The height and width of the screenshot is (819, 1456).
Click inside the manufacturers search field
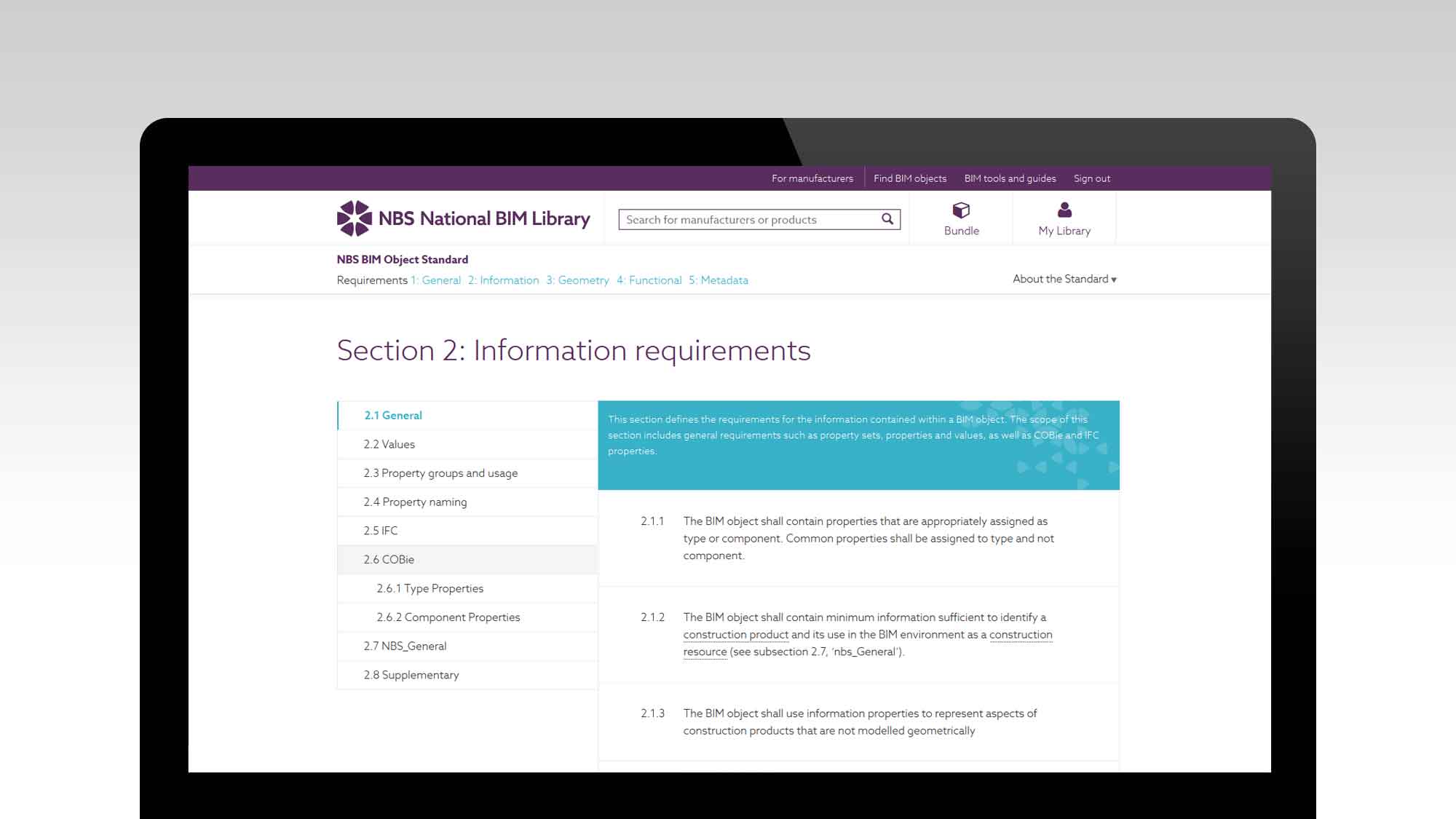point(743,219)
